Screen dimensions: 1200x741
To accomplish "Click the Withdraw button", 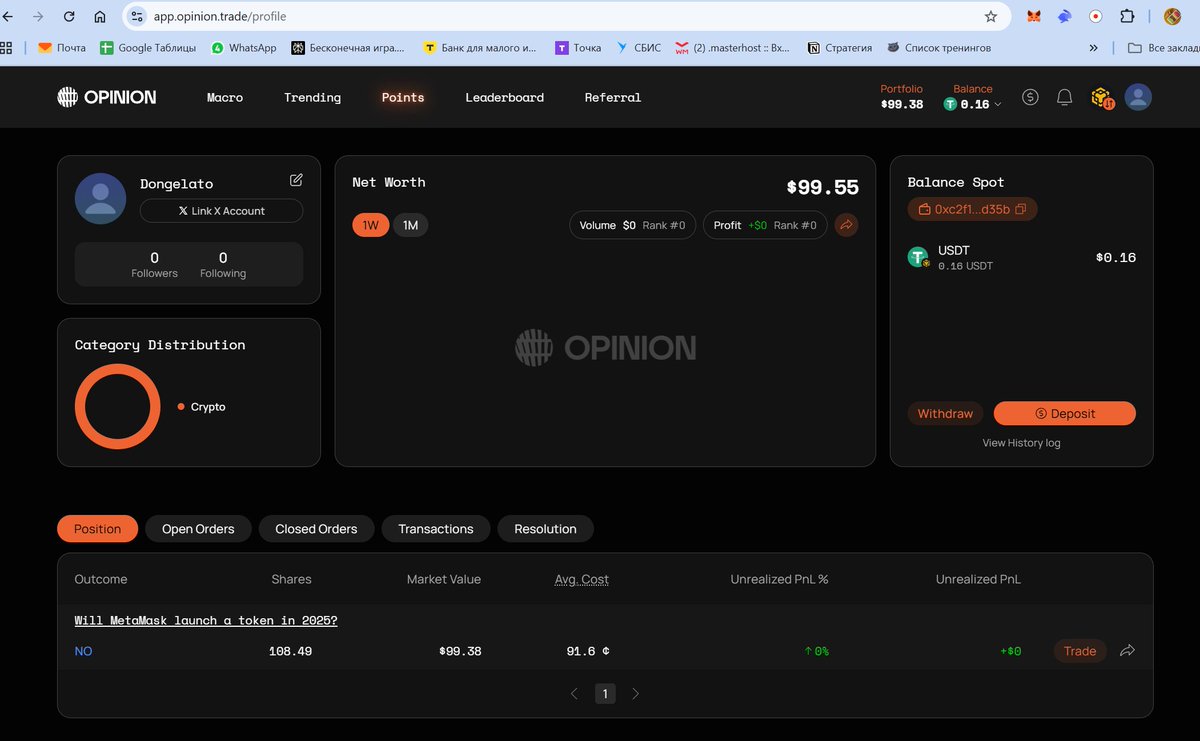I will [x=945, y=413].
